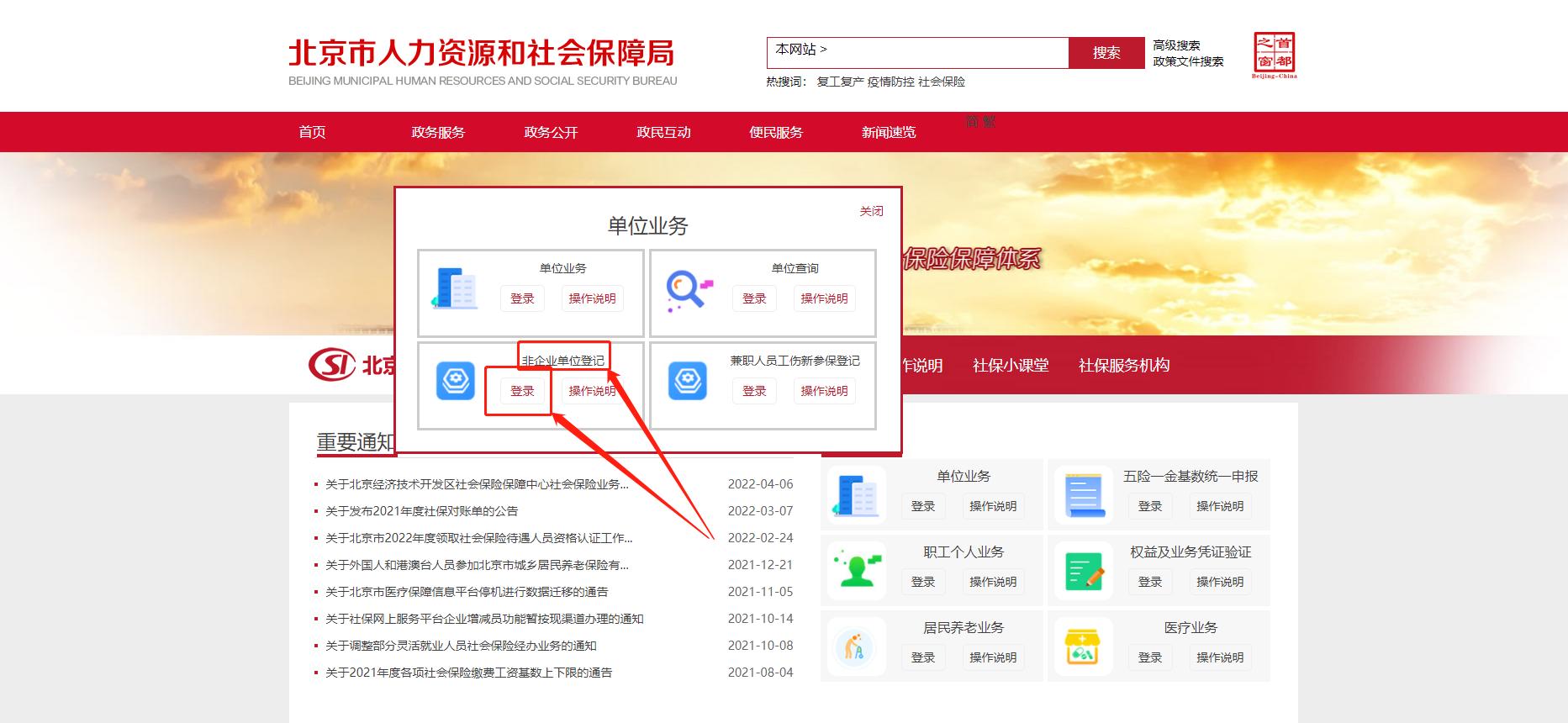Image resolution: width=1568 pixels, height=723 pixels.
Task: Open notice about 北京经济技术开发区社会保险保障中心
Action: [477, 484]
